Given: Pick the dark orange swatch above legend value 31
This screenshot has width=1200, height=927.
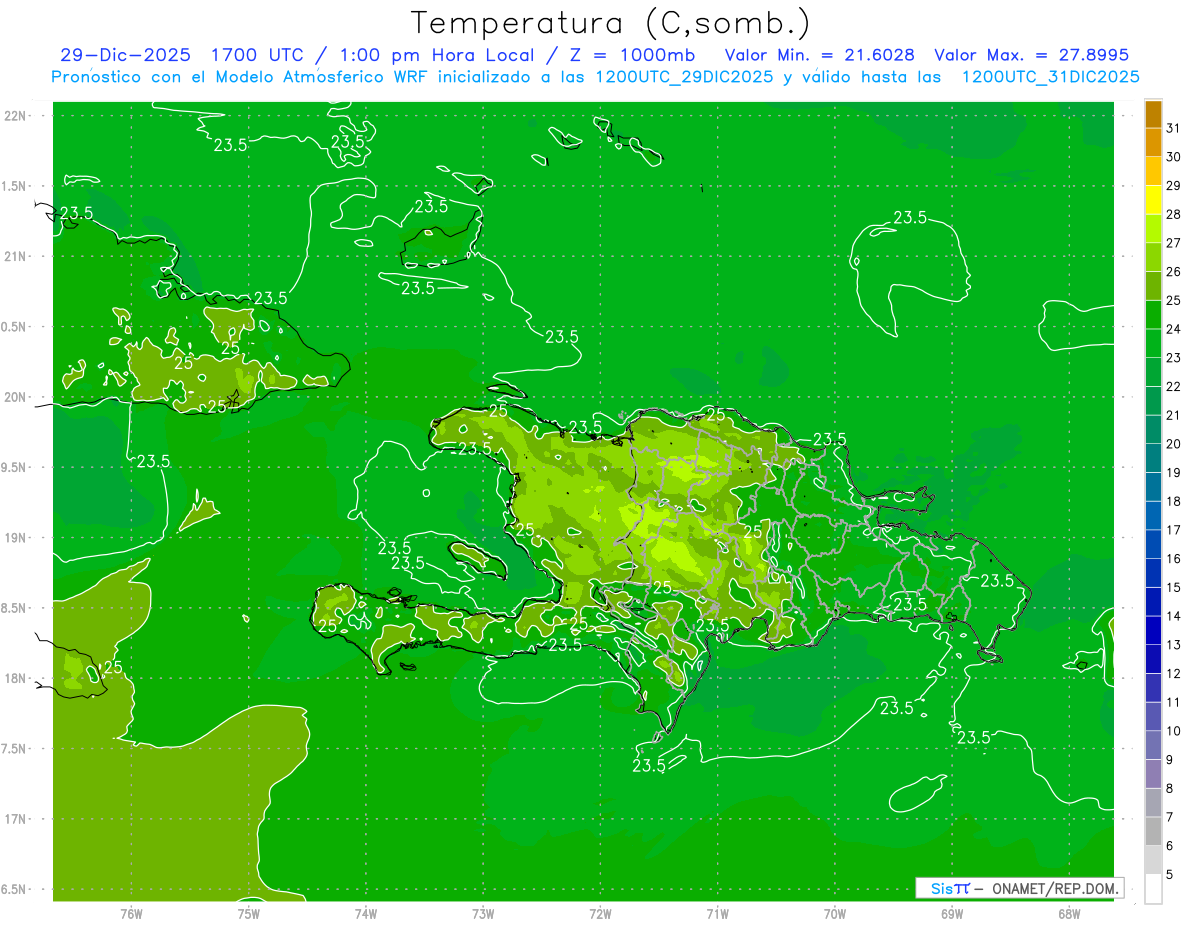Looking at the screenshot, I should click(x=1153, y=114).
